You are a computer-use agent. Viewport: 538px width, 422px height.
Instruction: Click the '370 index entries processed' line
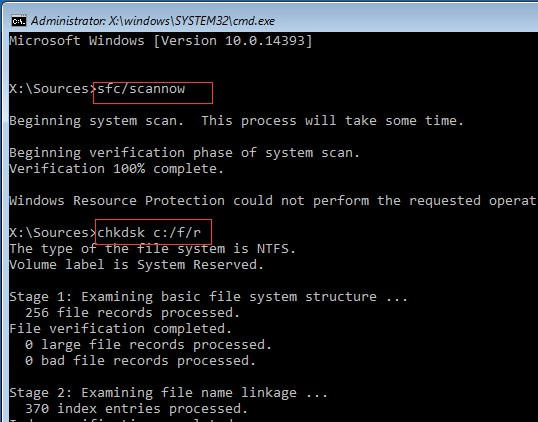[137, 409]
